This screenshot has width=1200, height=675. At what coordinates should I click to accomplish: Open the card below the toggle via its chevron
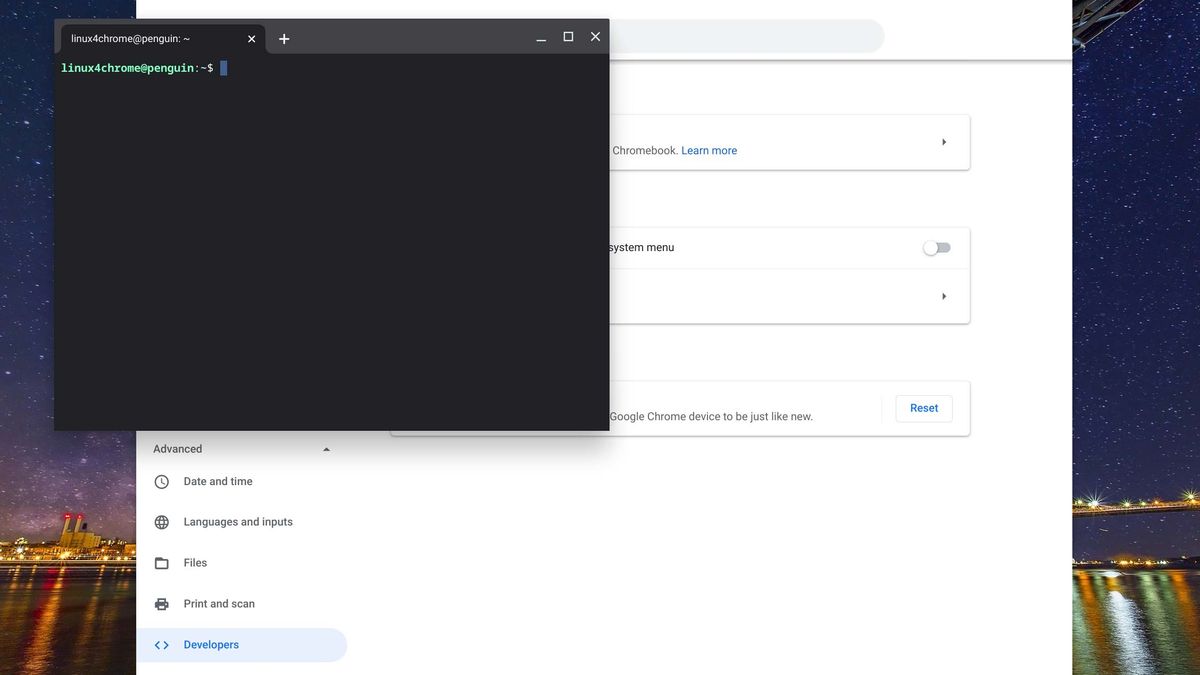(x=943, y=295)
